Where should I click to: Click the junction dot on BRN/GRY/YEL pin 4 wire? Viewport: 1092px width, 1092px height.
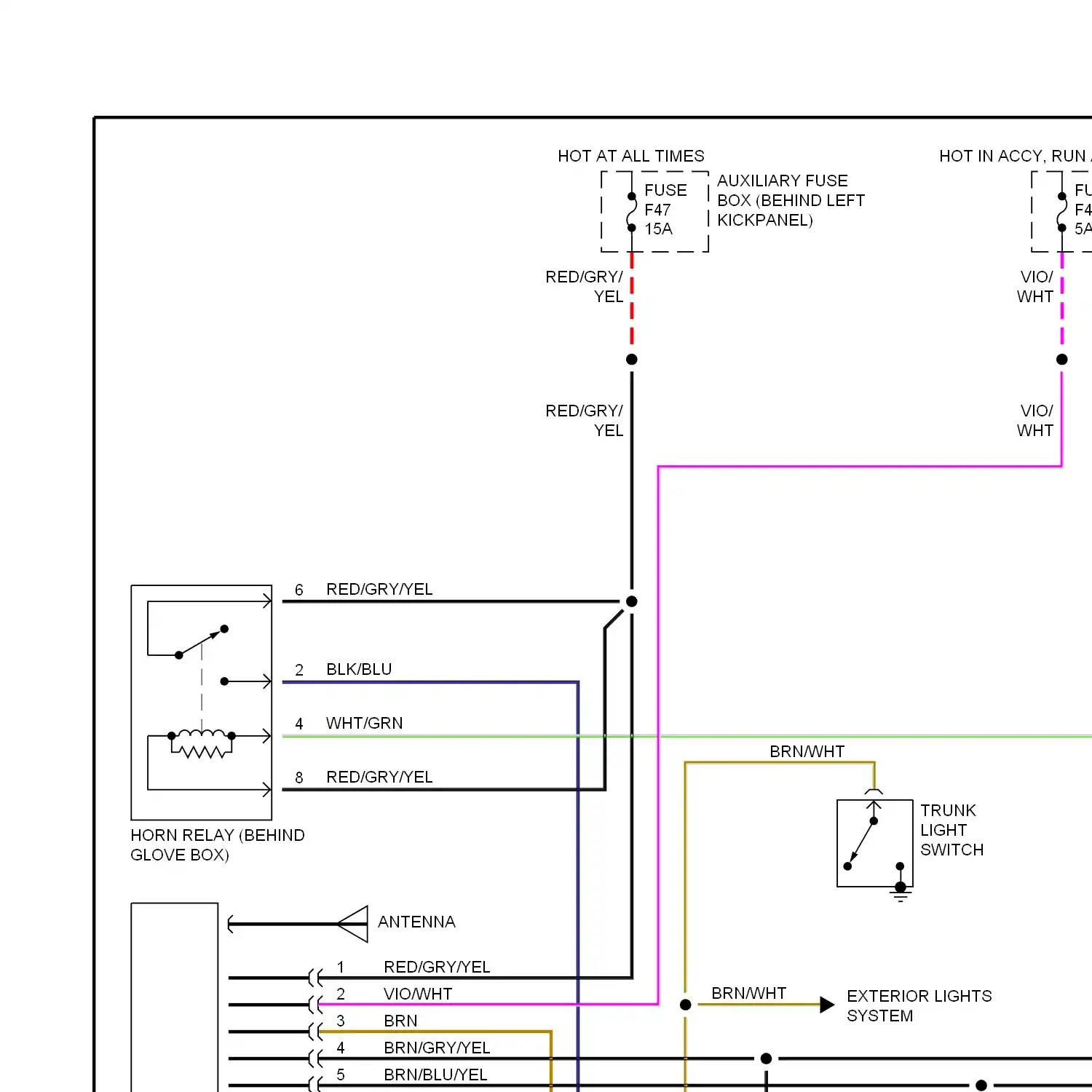(766, 1059)
